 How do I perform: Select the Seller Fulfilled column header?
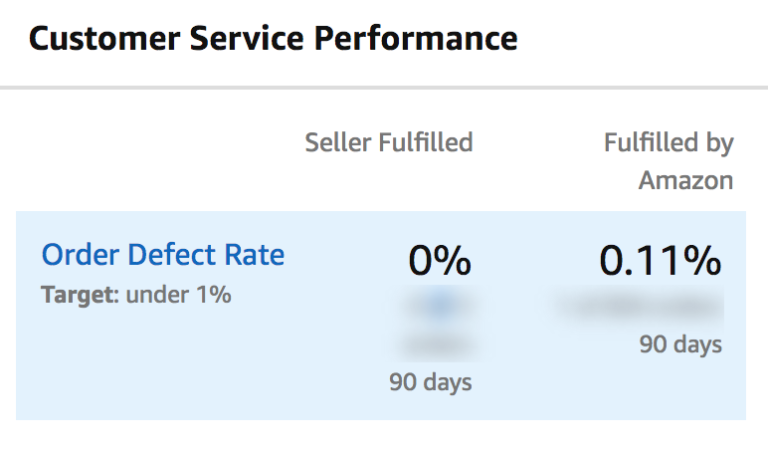click(x=388, y=143)
